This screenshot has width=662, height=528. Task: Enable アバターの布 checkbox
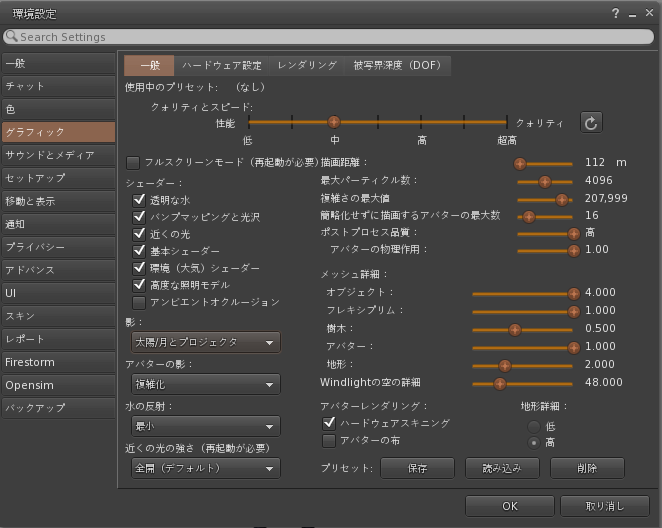[x=329, y=441]
